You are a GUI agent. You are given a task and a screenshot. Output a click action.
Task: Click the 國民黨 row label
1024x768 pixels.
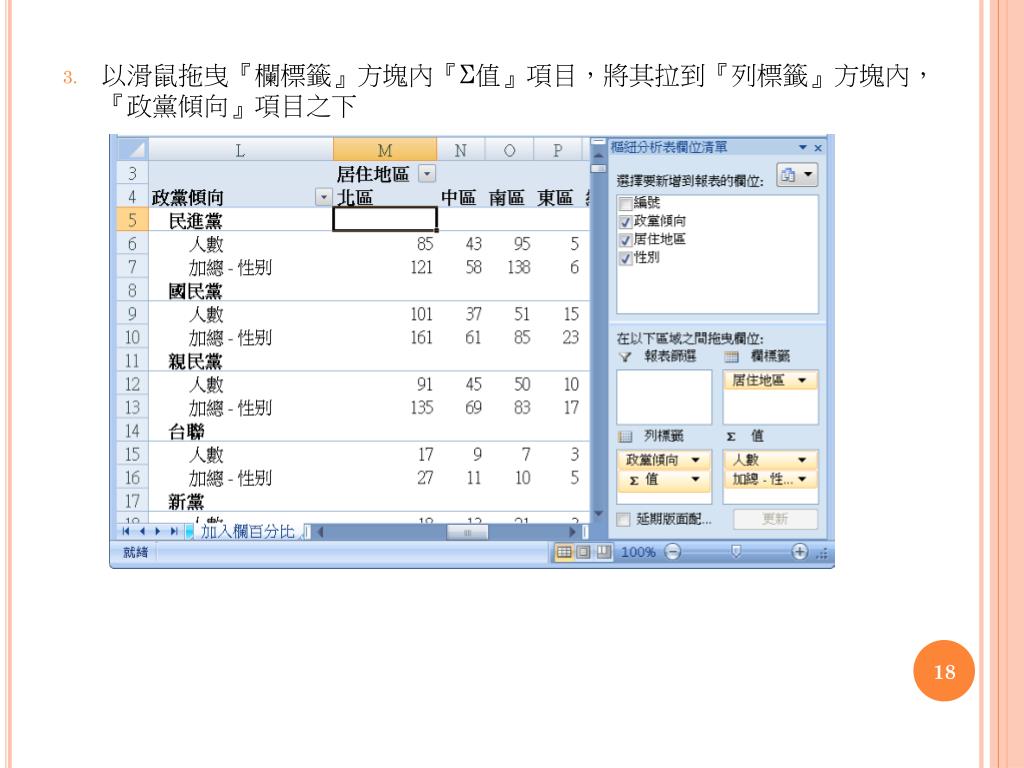[x=195, y=291]
